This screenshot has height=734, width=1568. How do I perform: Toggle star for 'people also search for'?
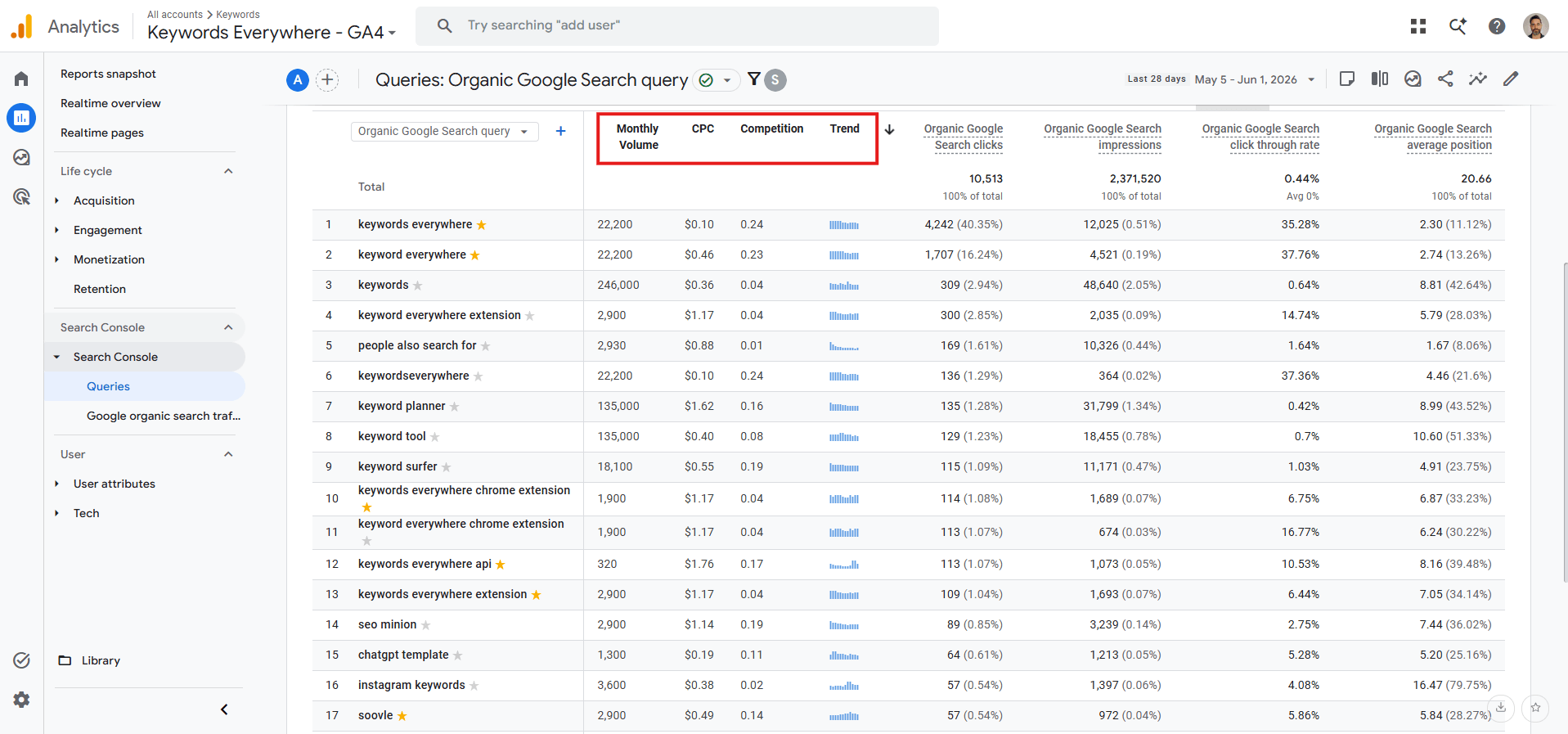485,346
